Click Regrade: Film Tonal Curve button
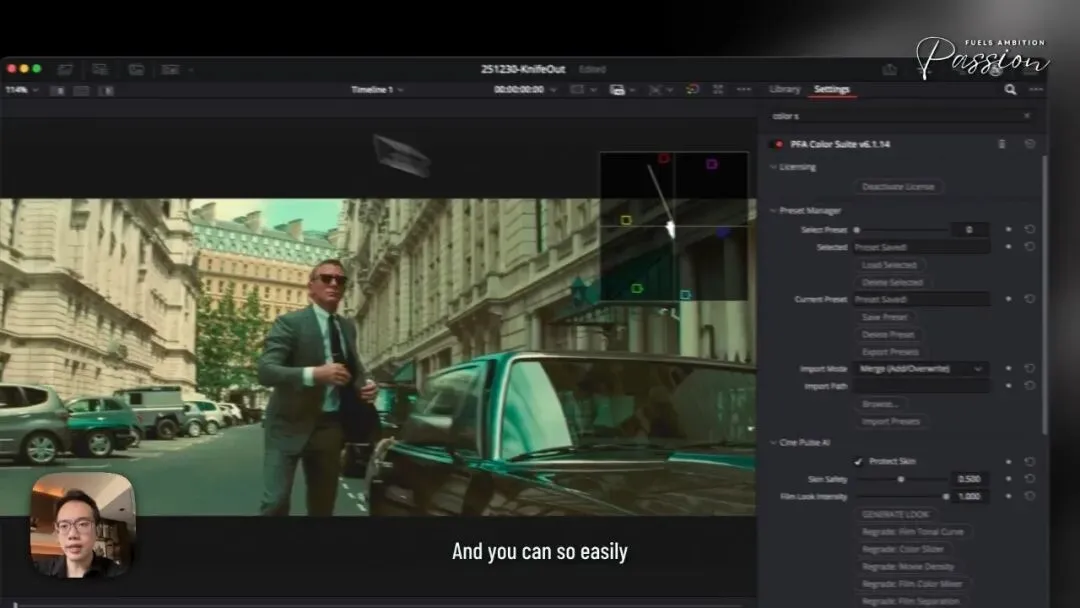Screen dimensions: 1080x608 (913, 532)
